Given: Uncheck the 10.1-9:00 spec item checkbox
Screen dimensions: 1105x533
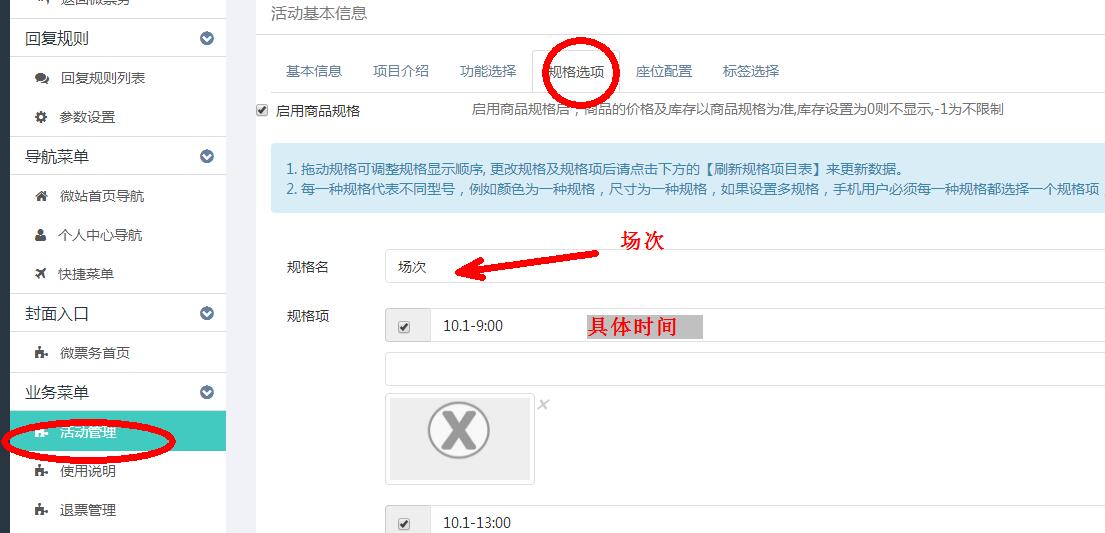Looking at the screenshot, I should (404, 326).
